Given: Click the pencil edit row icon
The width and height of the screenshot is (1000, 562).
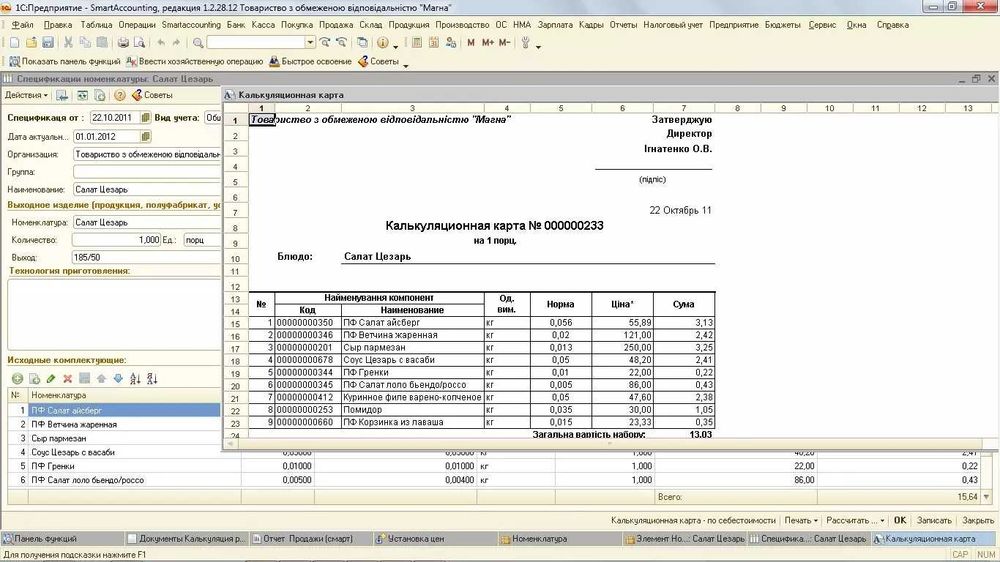Looking at the screenshot, I should pos(51,378).
